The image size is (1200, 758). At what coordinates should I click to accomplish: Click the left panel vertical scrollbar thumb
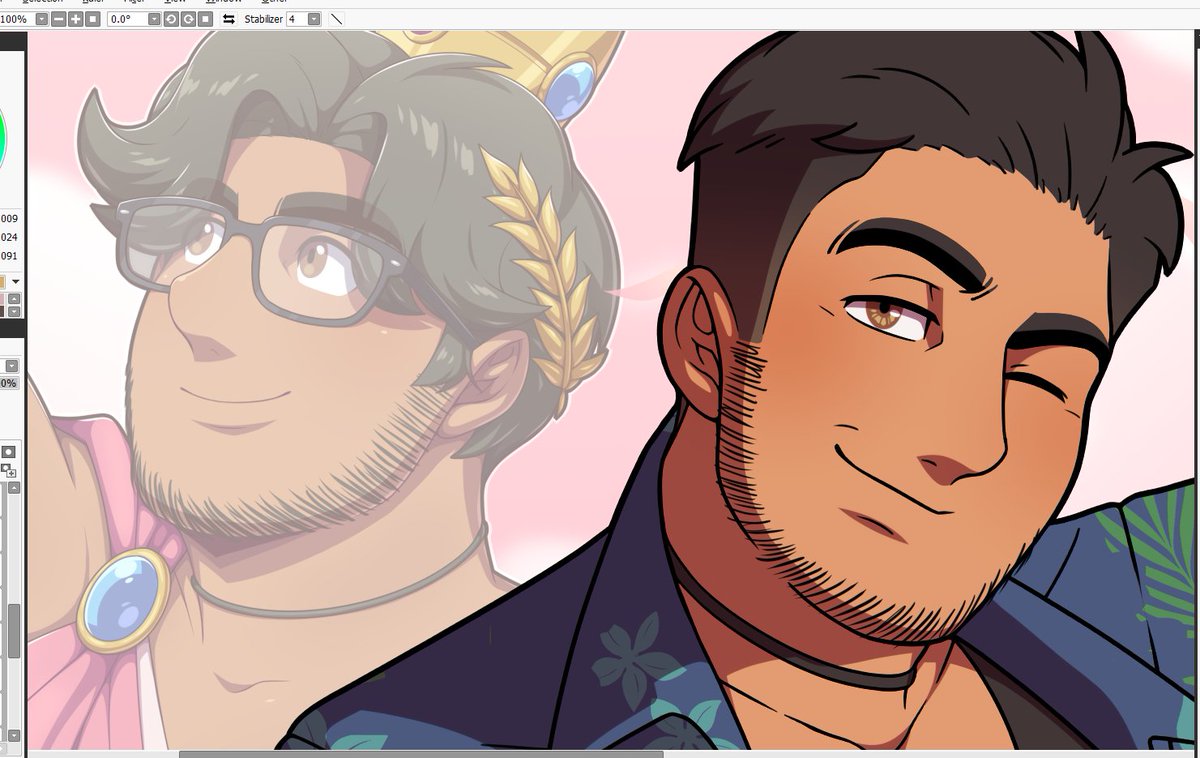tap(13, 630)
